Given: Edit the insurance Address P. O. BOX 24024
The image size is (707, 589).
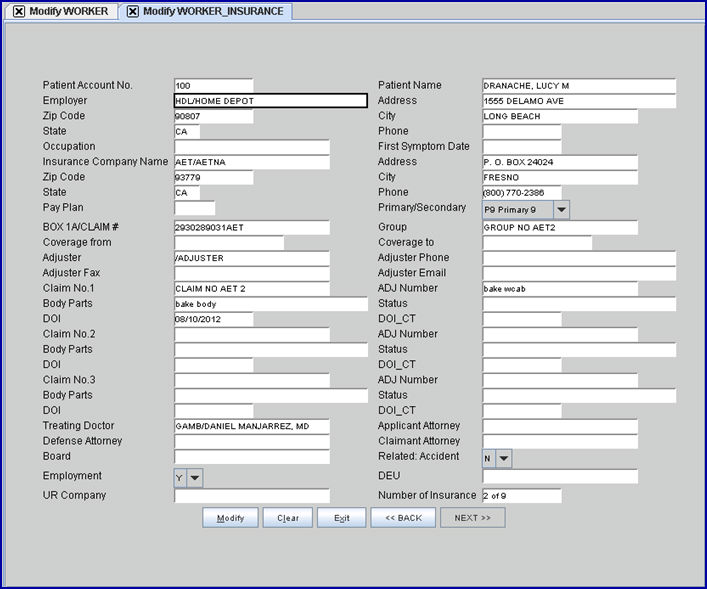Looking at the screenshot, I should click(x=560, y=162).
